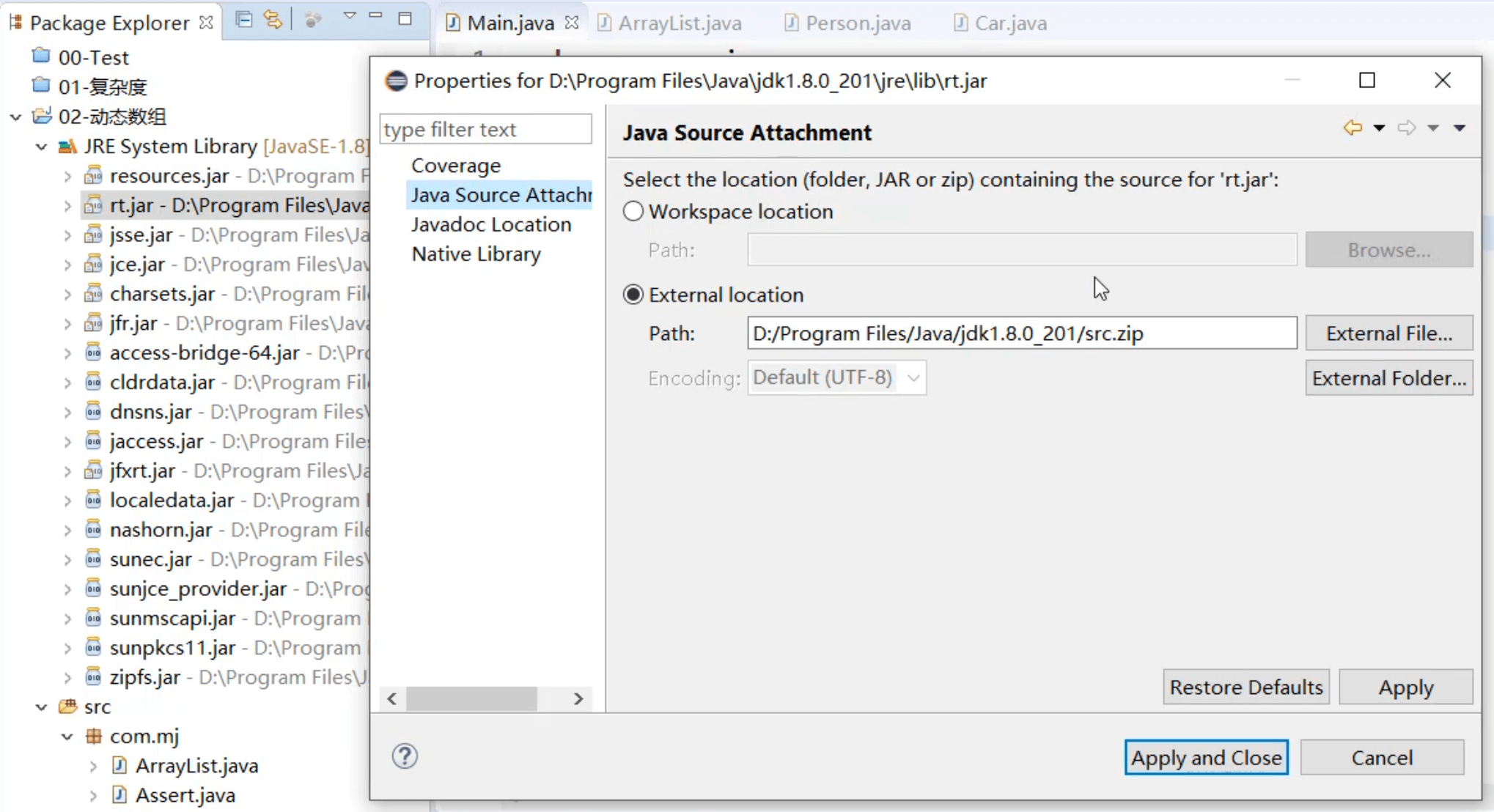Click the Back navigation arrow in dialog
Viewport: 1494px width, 812px height.
[x=1353, y=128]
